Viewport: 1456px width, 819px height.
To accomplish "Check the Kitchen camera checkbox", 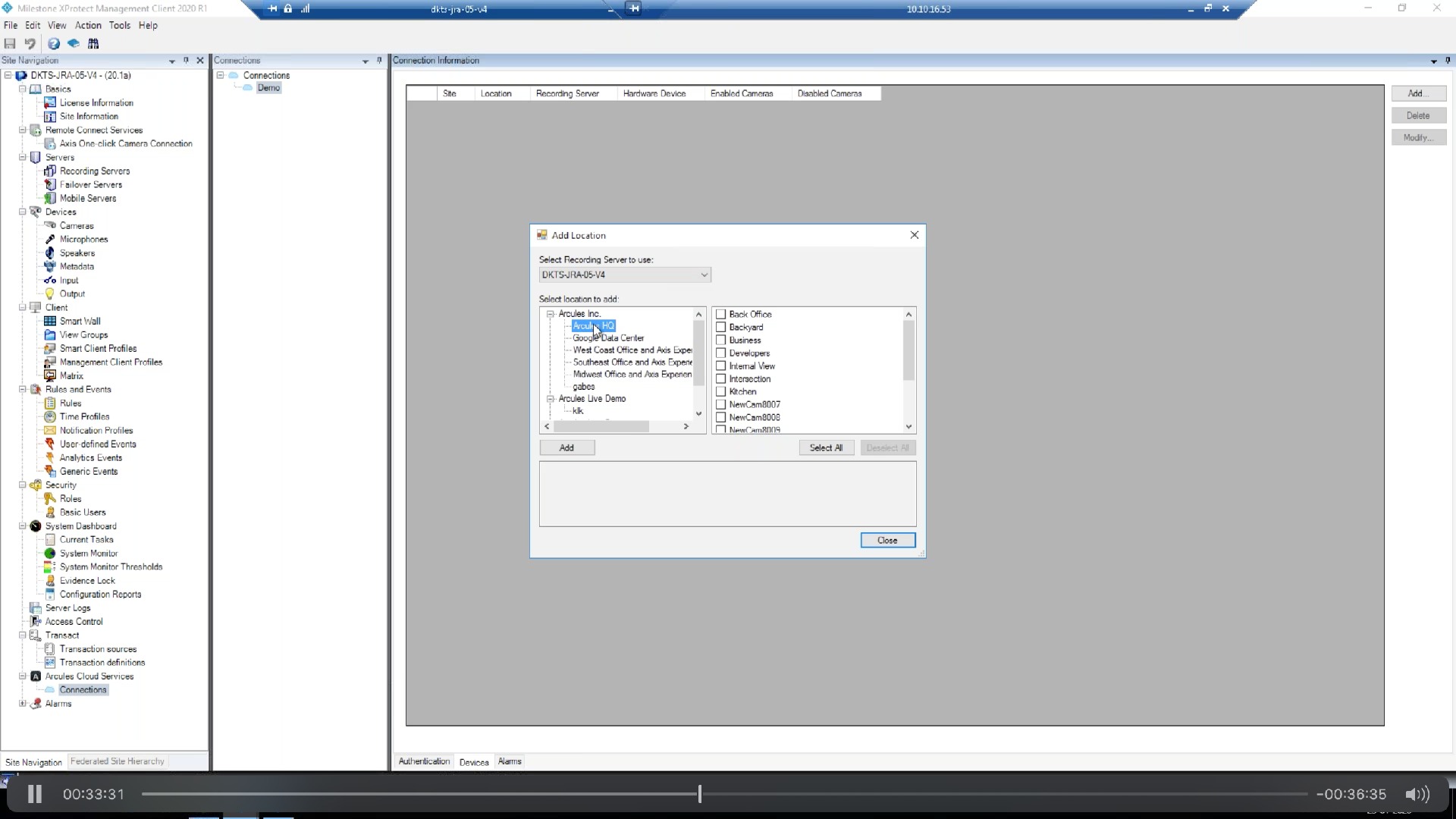I will pyautogui.click(x=721, y=391).
